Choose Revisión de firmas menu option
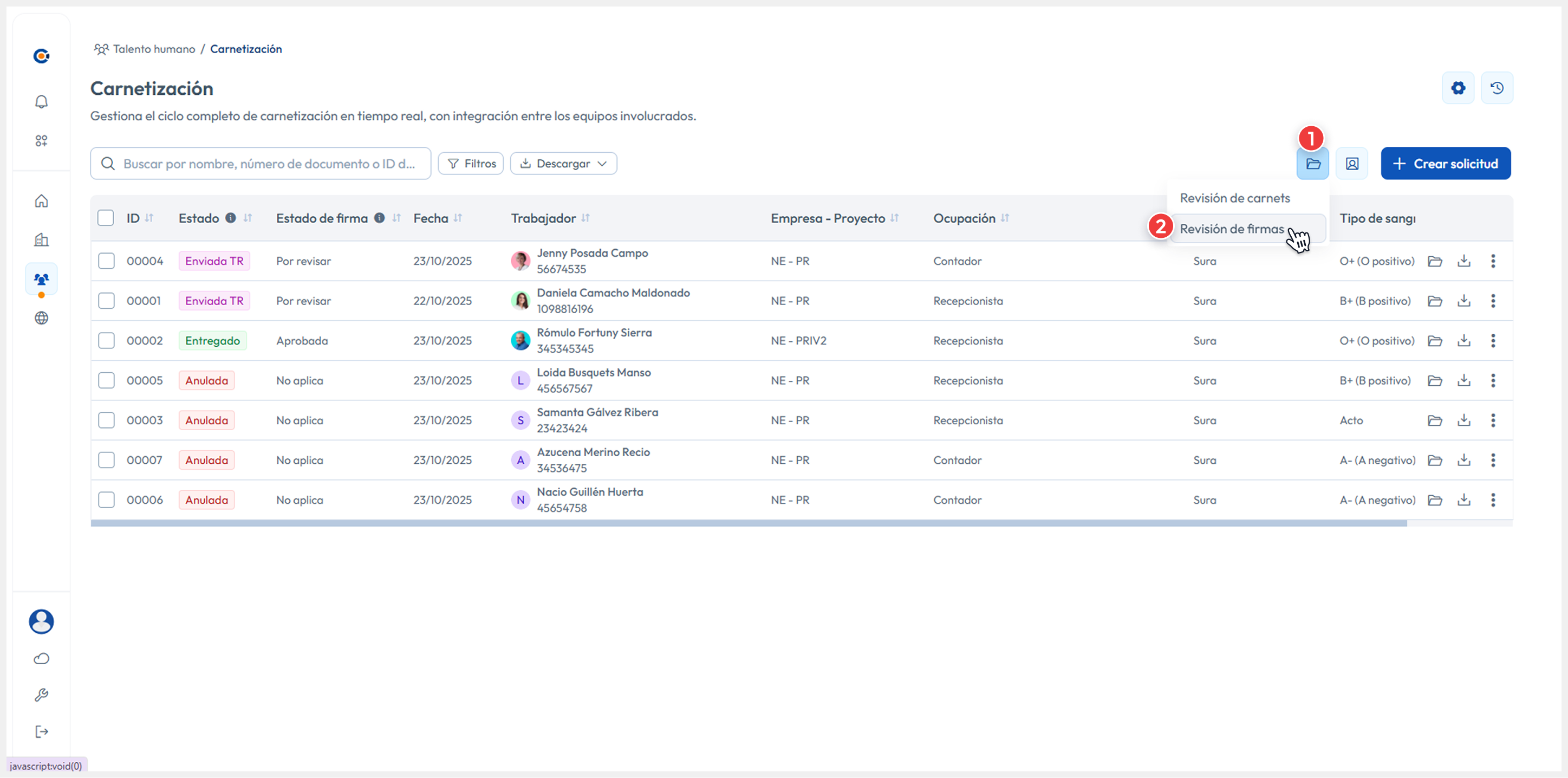 pos(1232,229)
